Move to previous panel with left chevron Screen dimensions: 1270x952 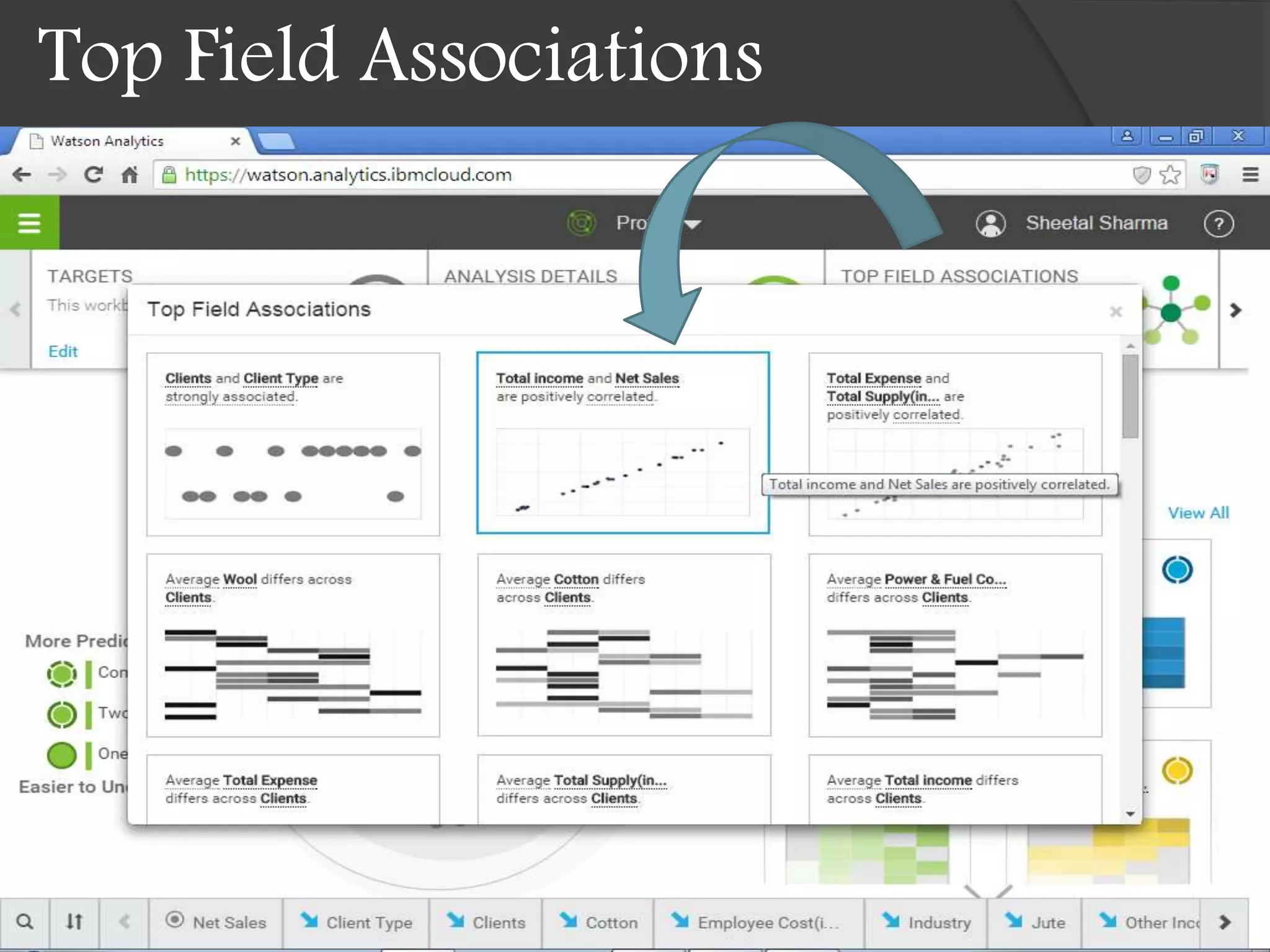(x=16, y=309)
